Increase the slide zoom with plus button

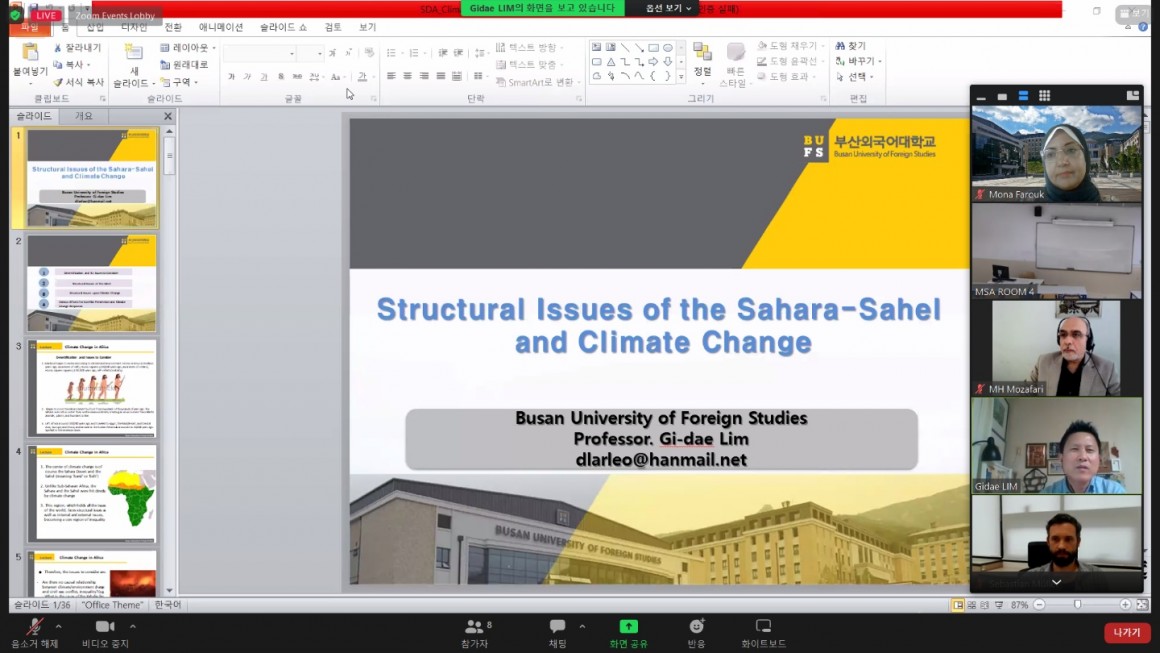tap(1125, 605)
